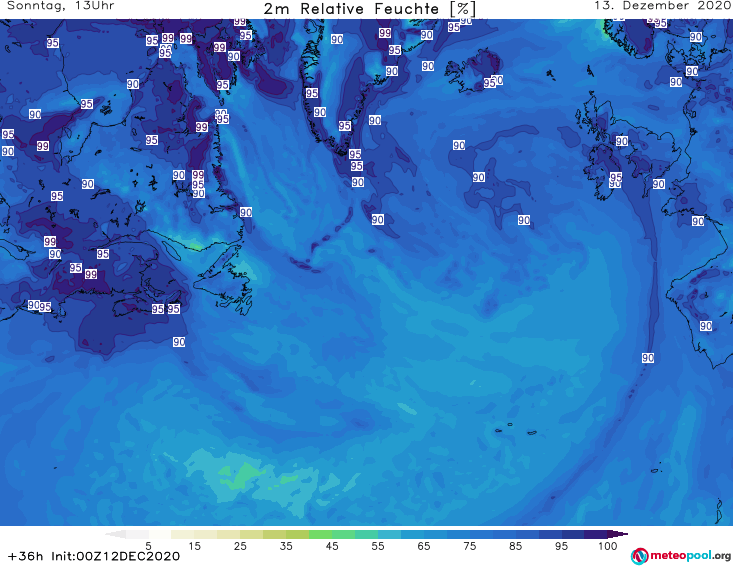Click the '13. Dezember 2020' date label
This screenshot has height=566, width=733.
coord(662,6)
